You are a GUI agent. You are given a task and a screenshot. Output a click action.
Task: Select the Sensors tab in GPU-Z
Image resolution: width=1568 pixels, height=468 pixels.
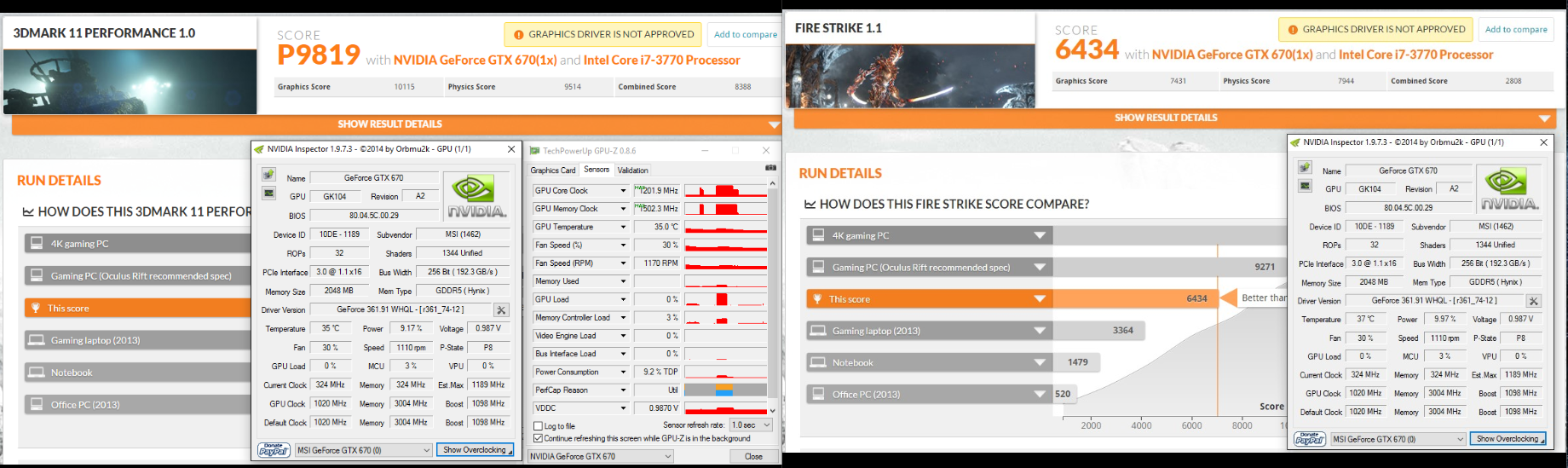[x=597, y=170]
